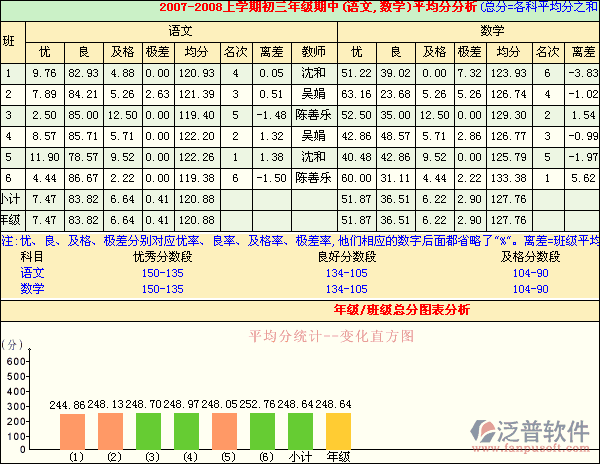600x464 pixels.
Task: Click 小计 row label
Action: [10, 199]
